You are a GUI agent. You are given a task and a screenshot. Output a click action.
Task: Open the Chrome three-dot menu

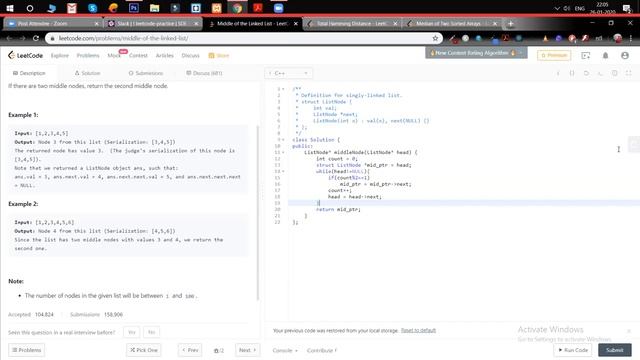[x=631, y=38]
